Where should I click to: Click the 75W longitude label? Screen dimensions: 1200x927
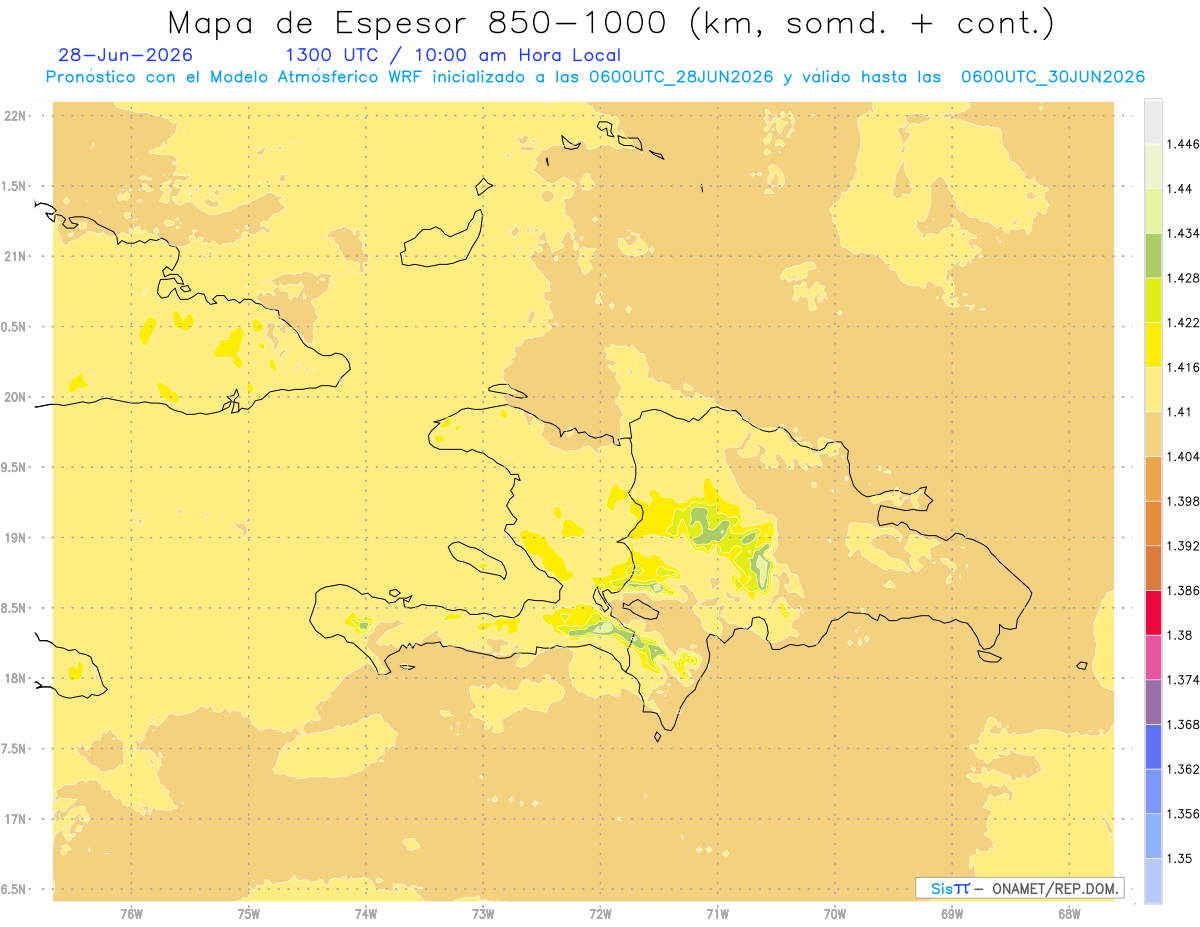249,915
